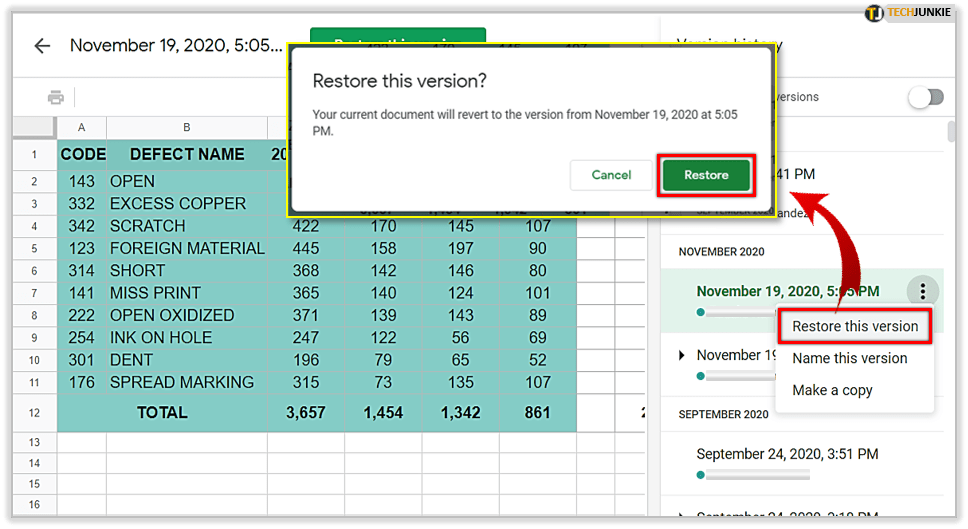This screenshot has width=968, height=529.
Task: Click column B header in the spreadsheet
Action: [187, 127]
